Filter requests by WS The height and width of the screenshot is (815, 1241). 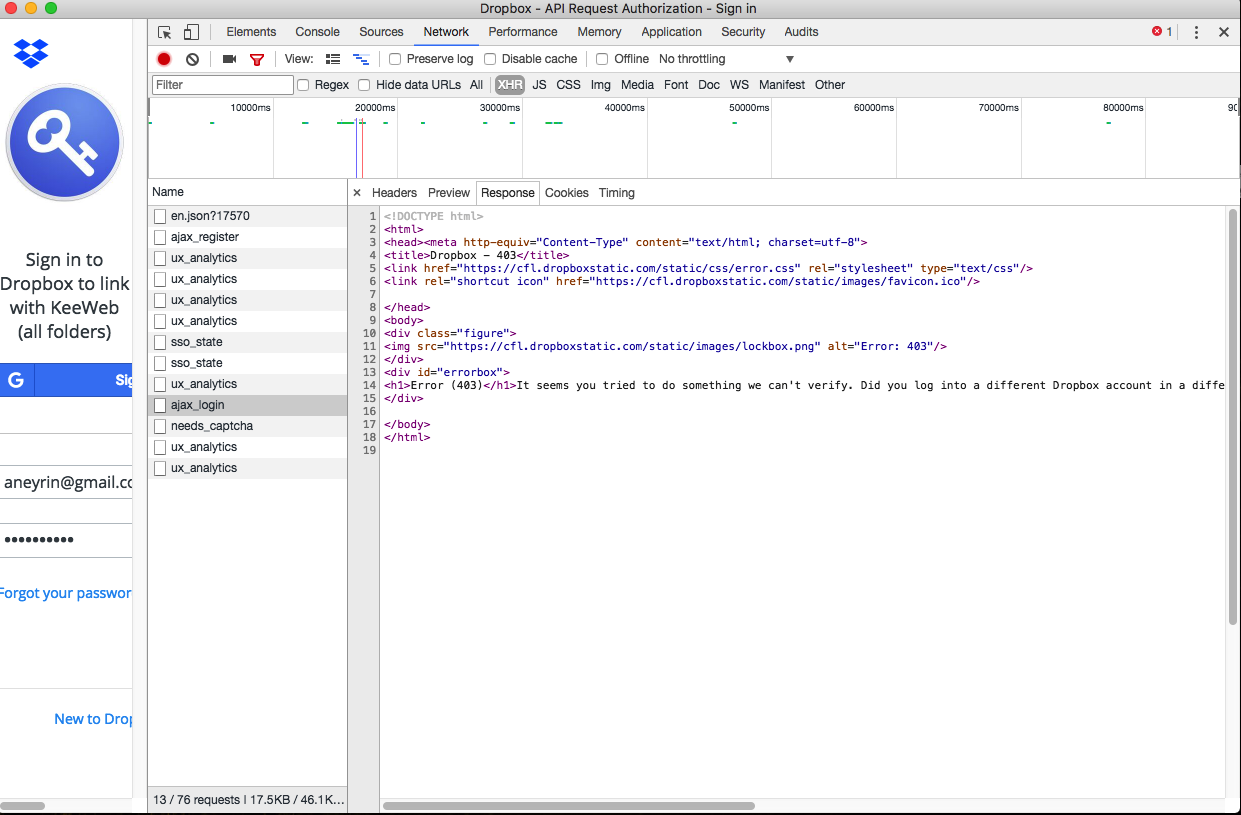[739, 85]
